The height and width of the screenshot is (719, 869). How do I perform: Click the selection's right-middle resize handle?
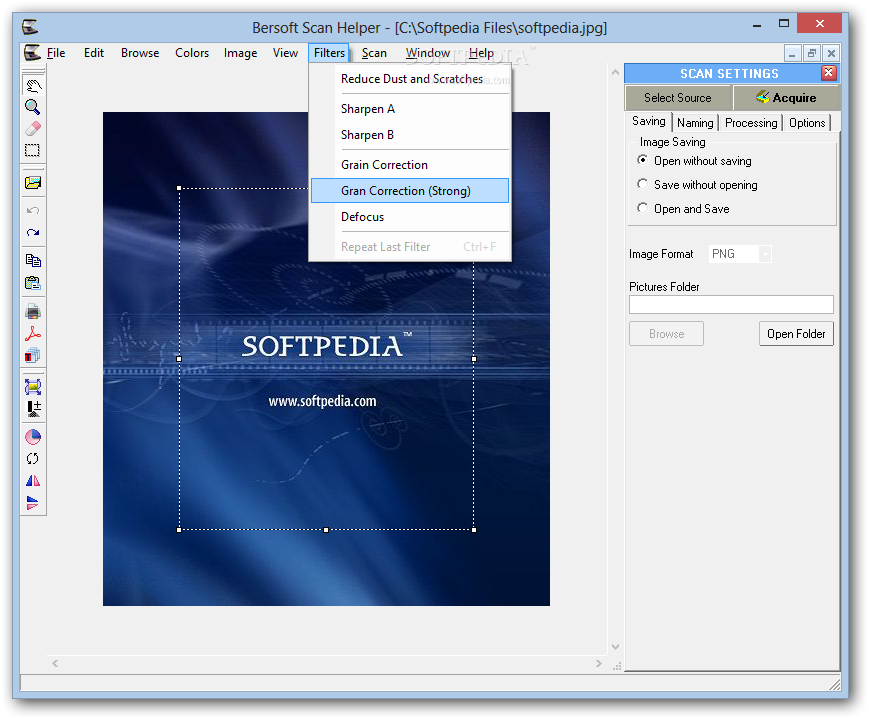pyautogui.click(x=474, y=359)
